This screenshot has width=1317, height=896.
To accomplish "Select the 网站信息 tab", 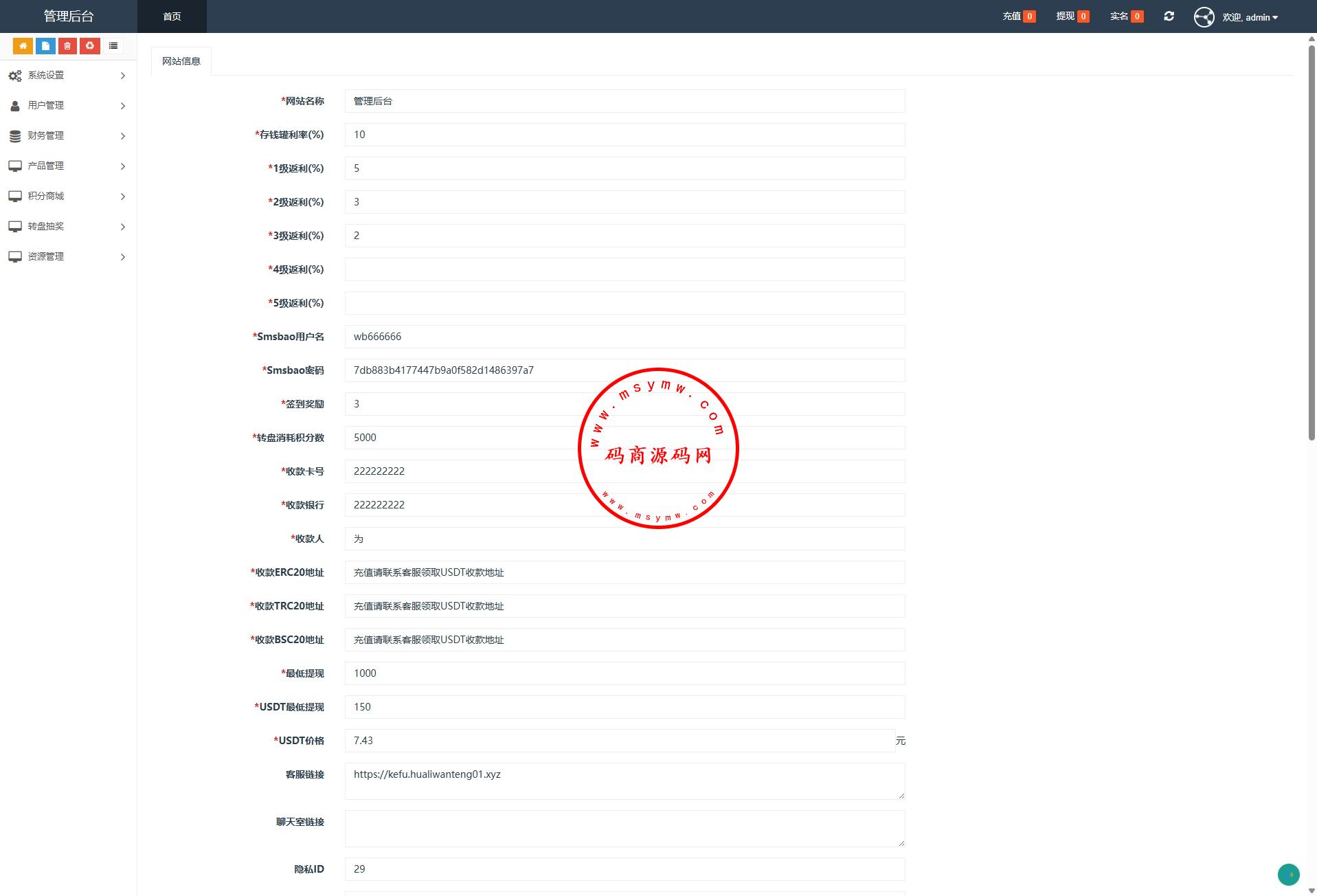I will coord(181,61).
